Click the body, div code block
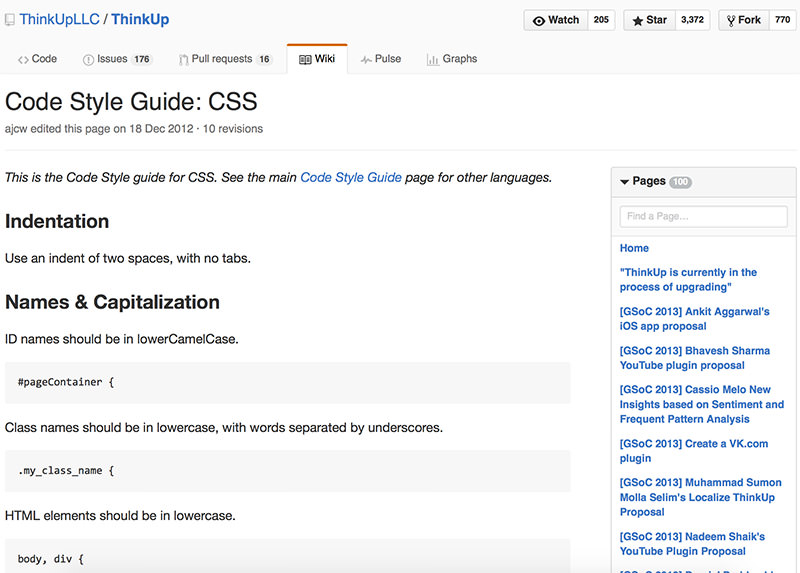The image size is (800, 573). point(287,556)
